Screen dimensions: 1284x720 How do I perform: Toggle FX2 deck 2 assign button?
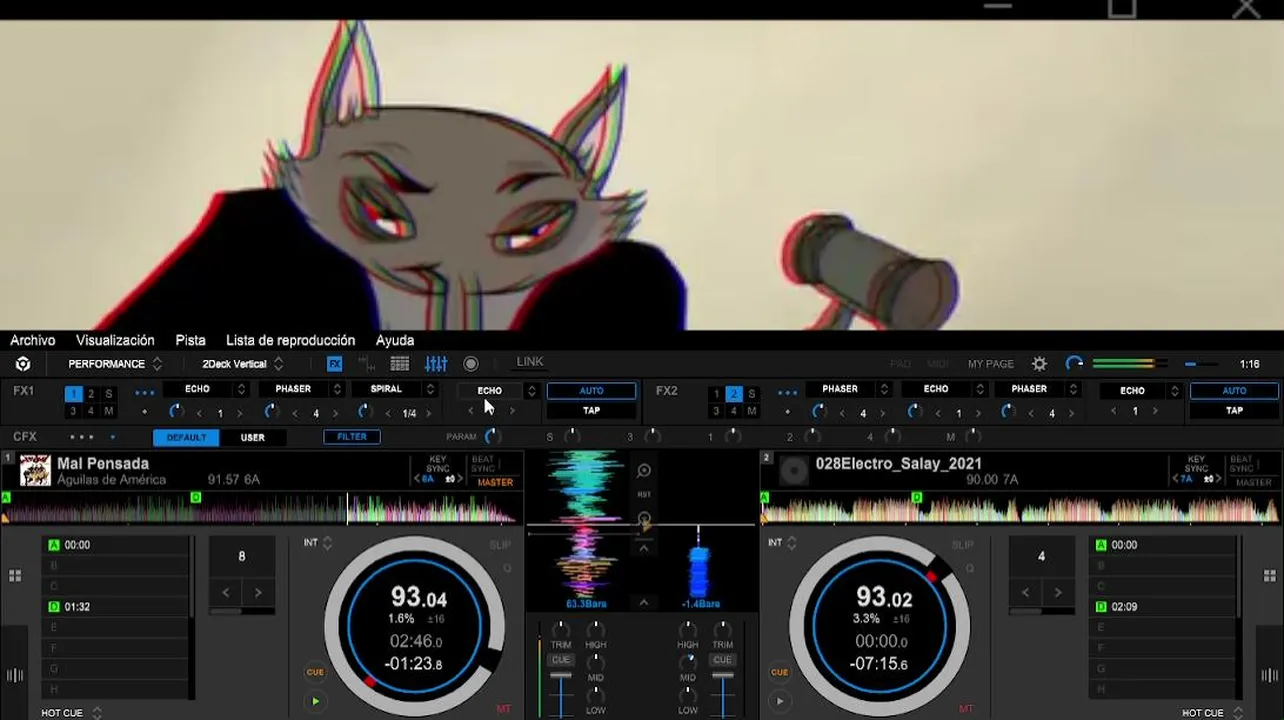coord(734,394)
